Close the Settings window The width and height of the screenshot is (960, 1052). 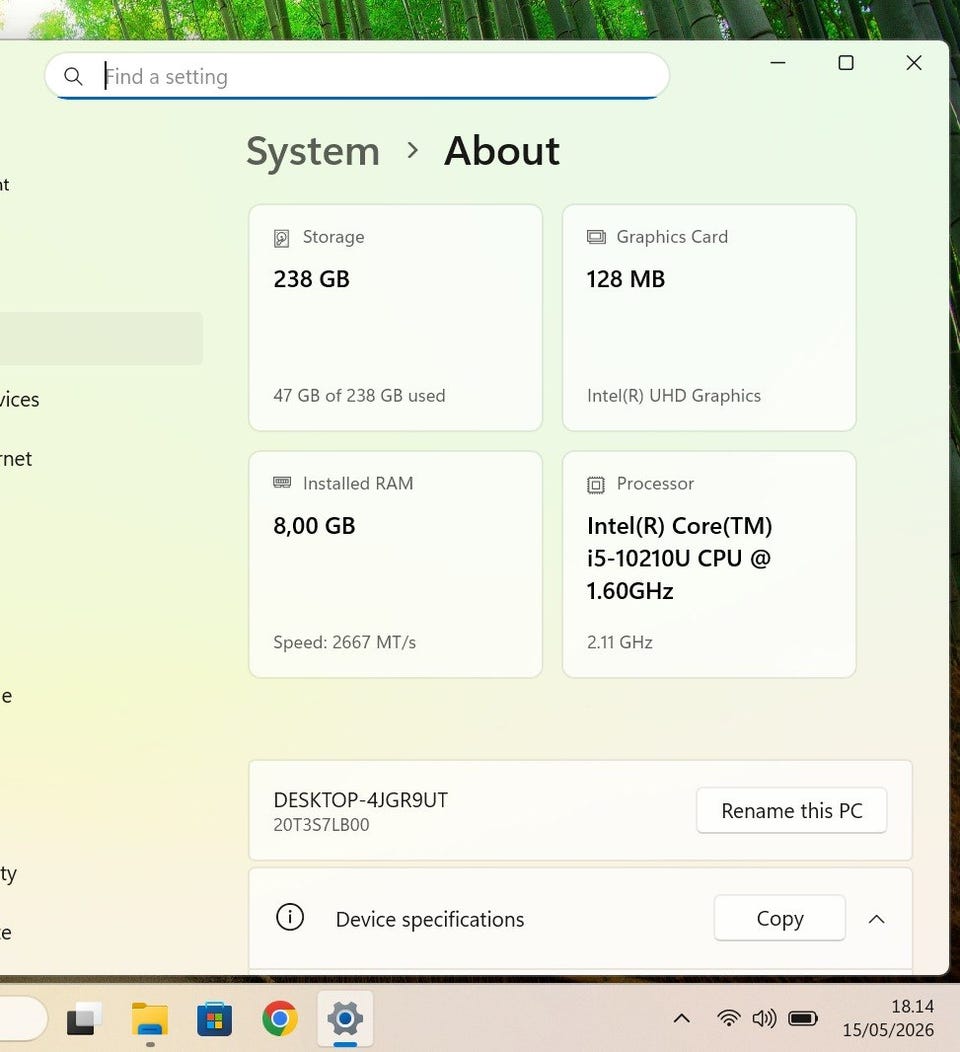914,62
